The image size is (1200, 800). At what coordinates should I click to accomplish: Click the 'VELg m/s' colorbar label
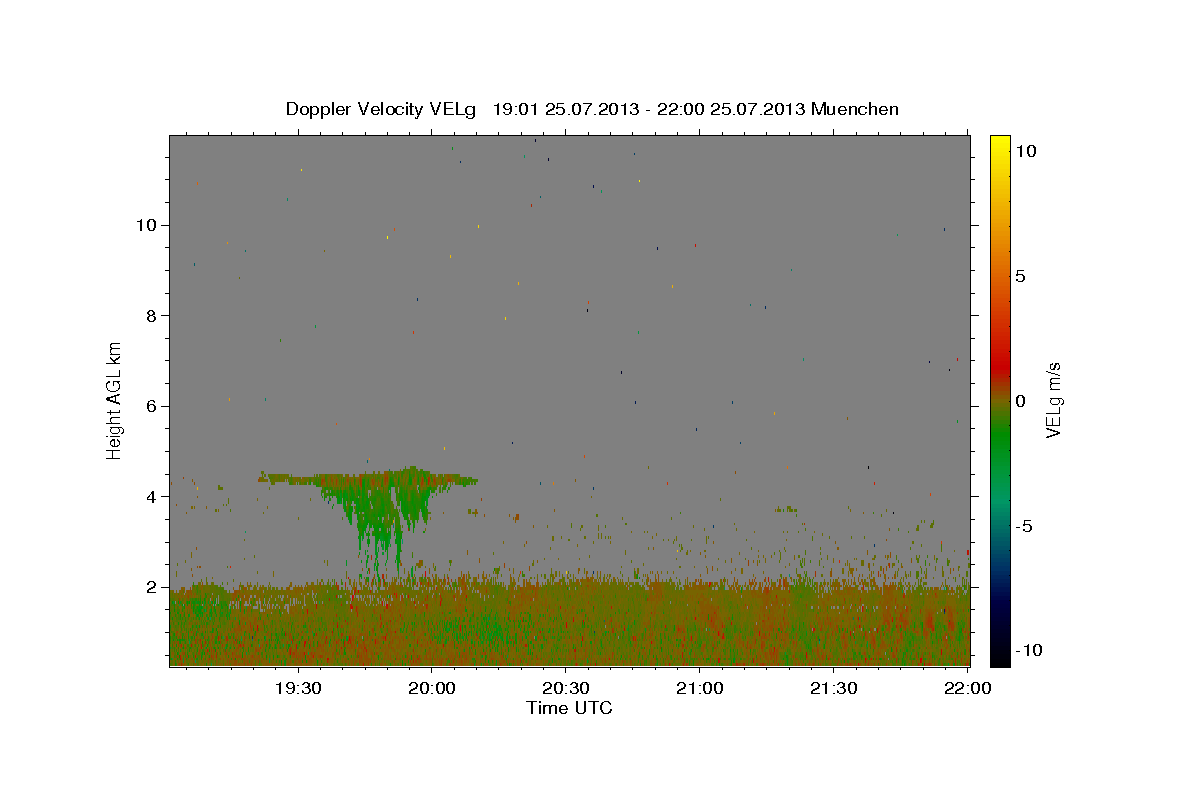1053,400
